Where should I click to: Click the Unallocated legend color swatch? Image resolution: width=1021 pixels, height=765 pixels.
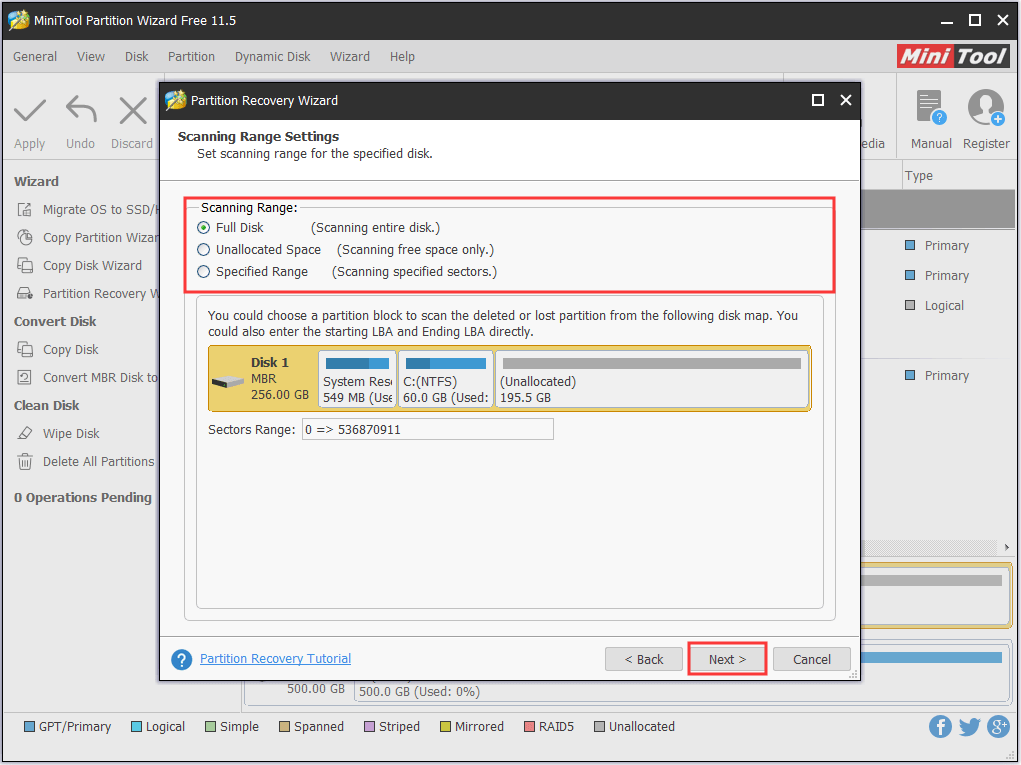click(600, 727)
